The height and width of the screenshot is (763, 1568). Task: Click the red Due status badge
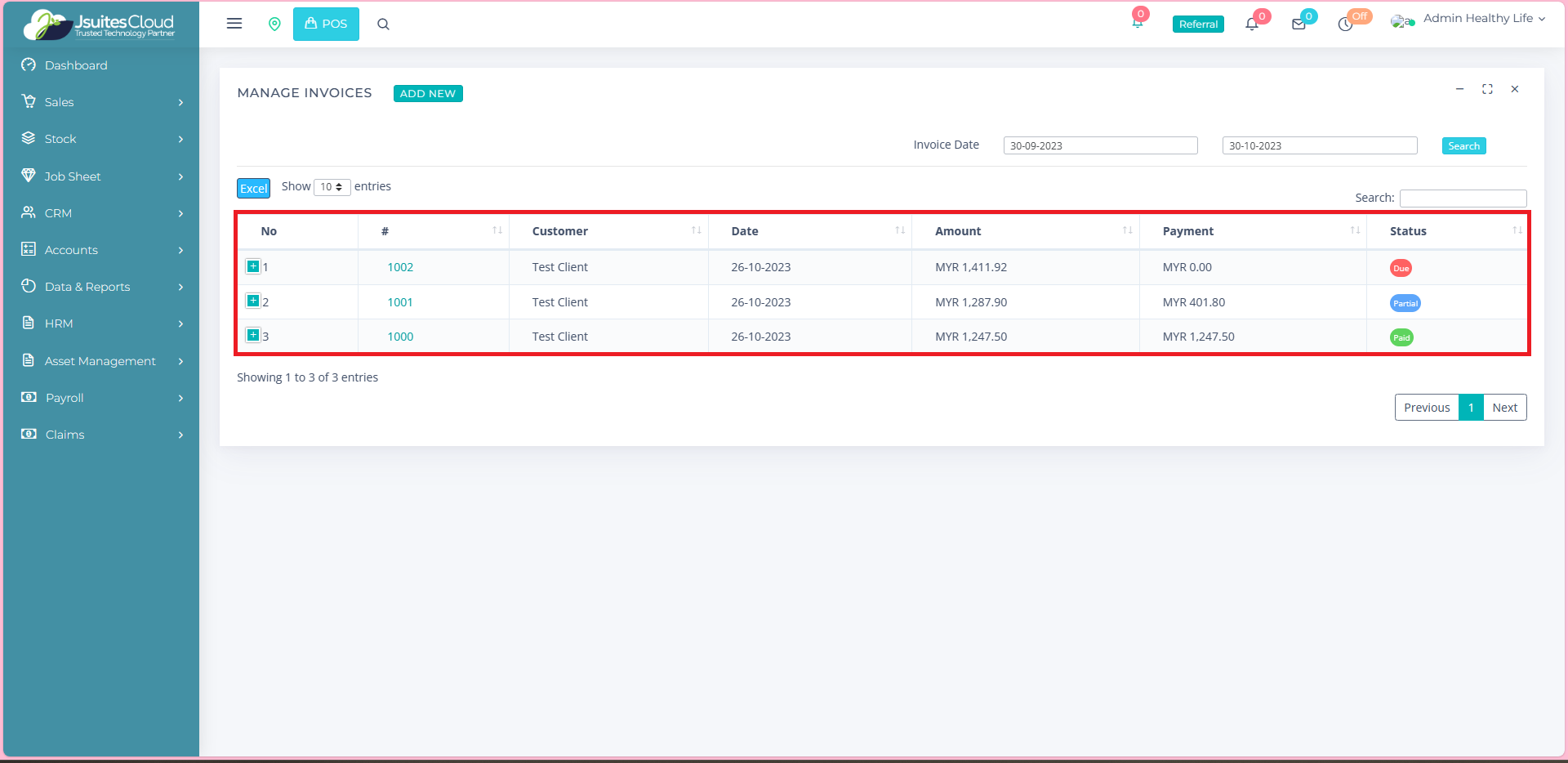(x=1401, y=268)
